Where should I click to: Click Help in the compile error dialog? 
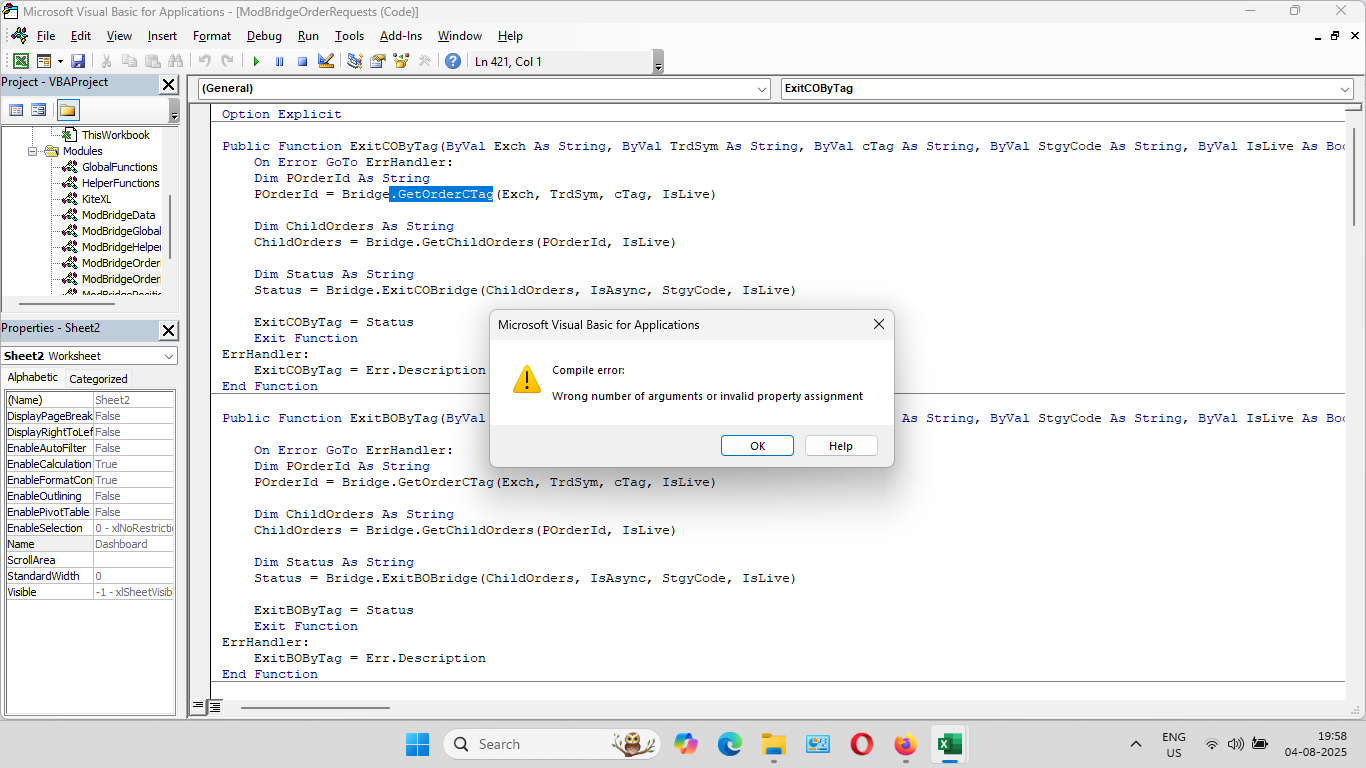pyautogui.click(x=841, y=446)
